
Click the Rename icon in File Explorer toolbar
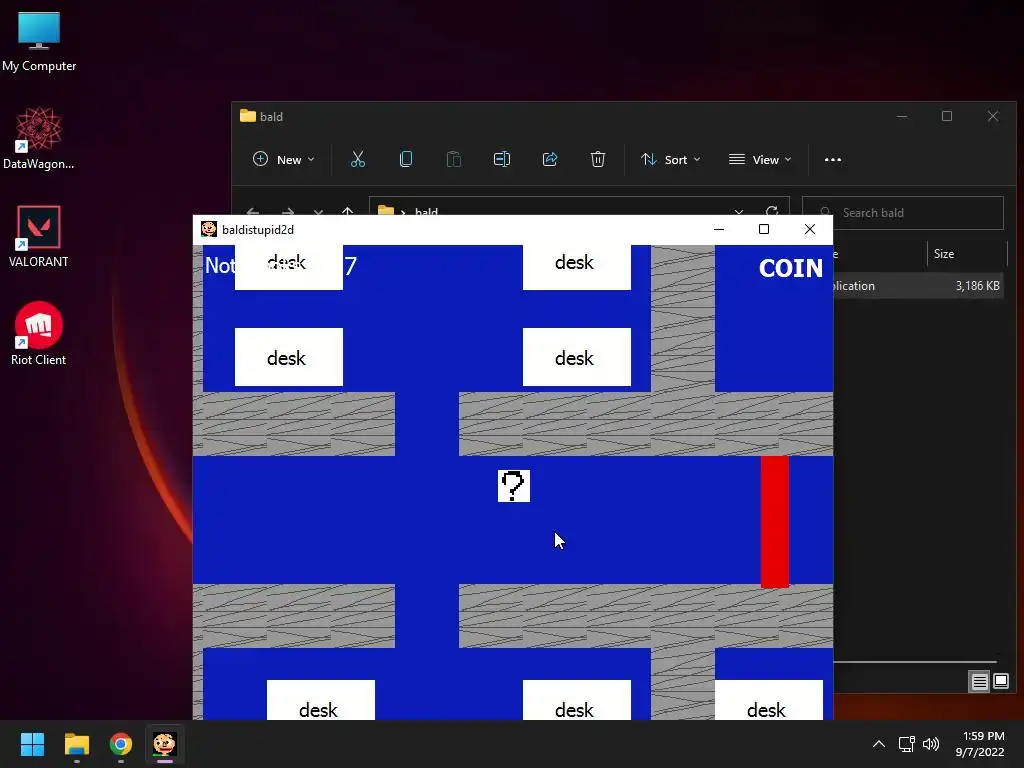tap(502, 159)
